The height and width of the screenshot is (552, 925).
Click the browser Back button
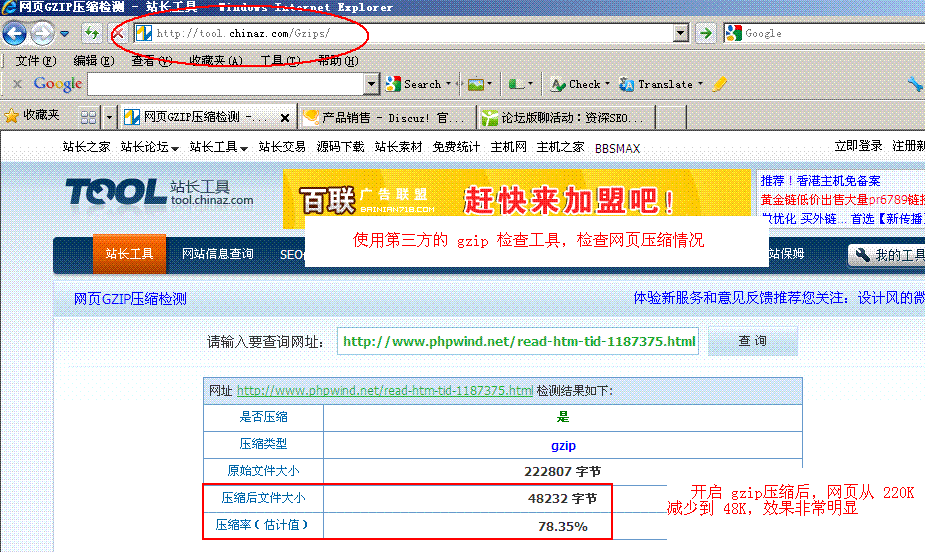coord(14,33)
